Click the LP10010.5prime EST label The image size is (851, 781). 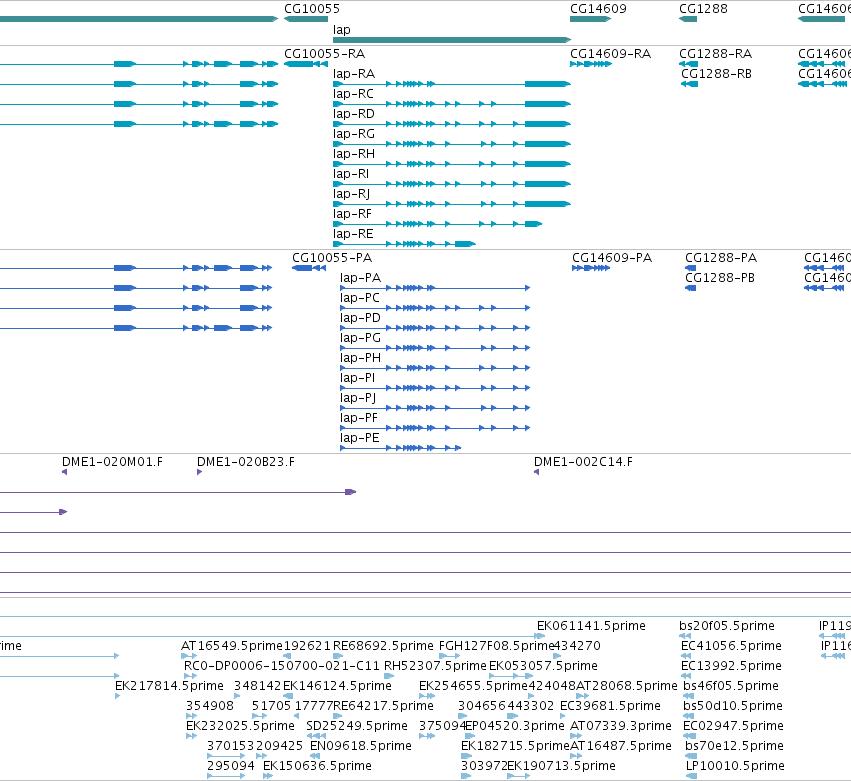click(735, 766)
